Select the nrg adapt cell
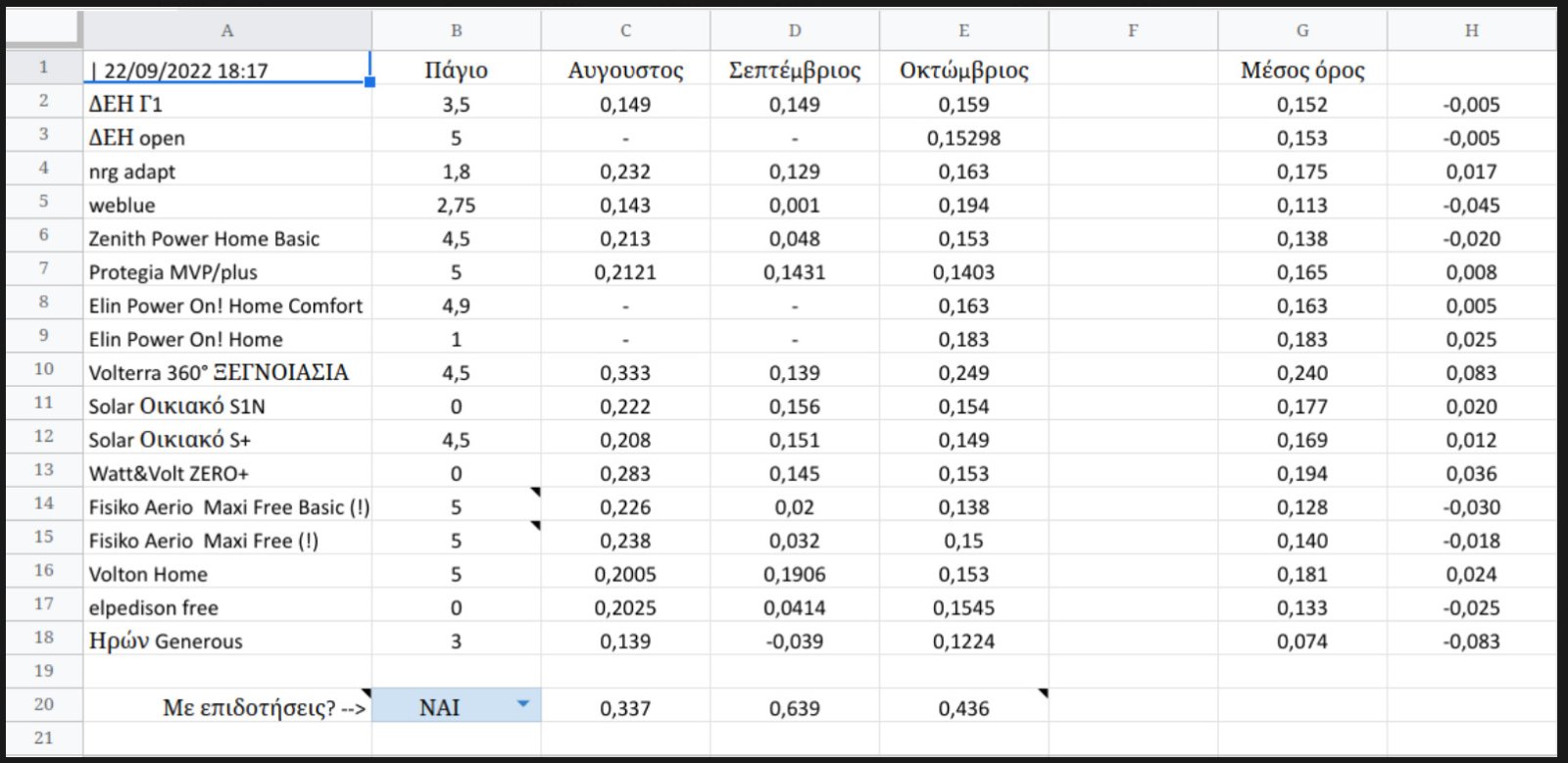This screenshot has height=763, width=1568. click(227, 170)
